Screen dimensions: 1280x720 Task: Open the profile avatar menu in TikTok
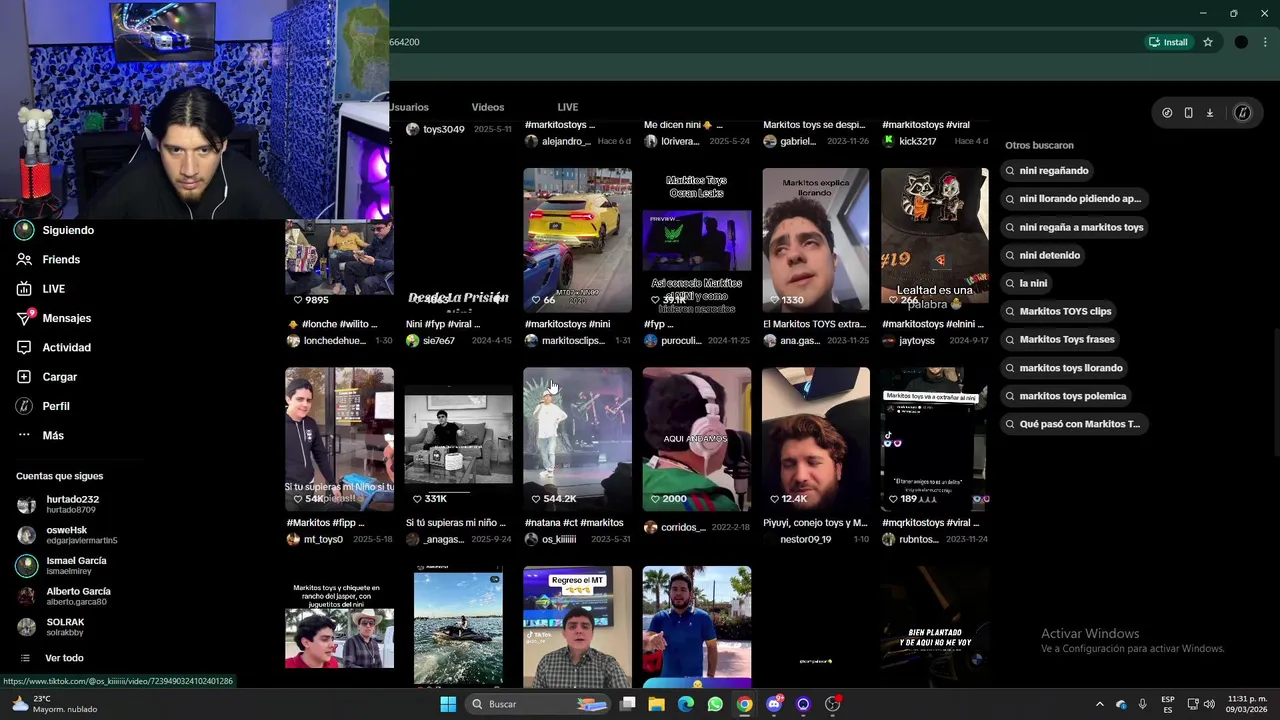tap(1242, 113)
